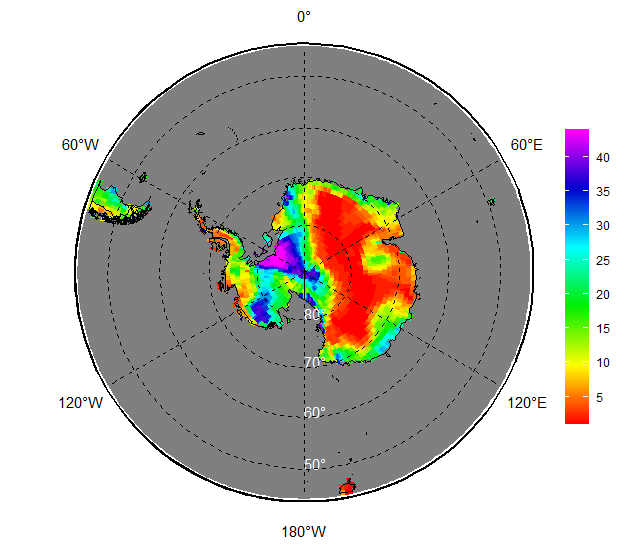Click the magenta region near the pole

(x=278, y=255)
